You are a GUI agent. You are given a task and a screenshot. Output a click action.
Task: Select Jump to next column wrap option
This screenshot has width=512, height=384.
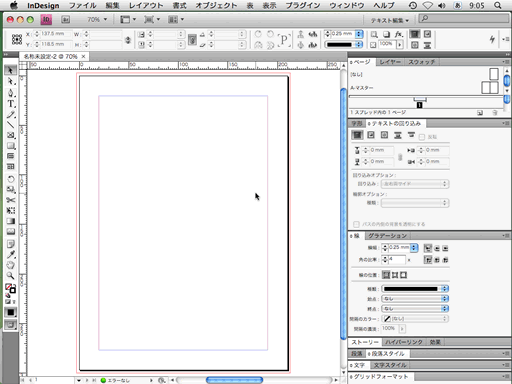411,135
